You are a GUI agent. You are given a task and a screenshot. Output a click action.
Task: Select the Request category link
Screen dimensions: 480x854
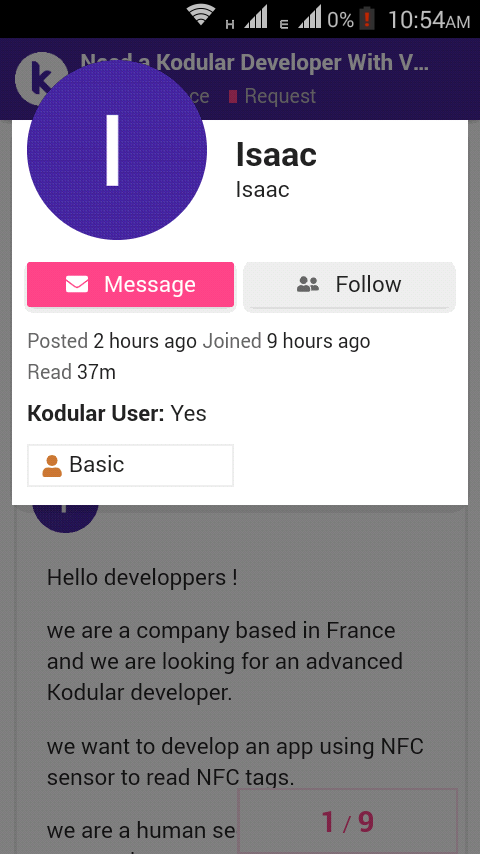coord(272,96)
